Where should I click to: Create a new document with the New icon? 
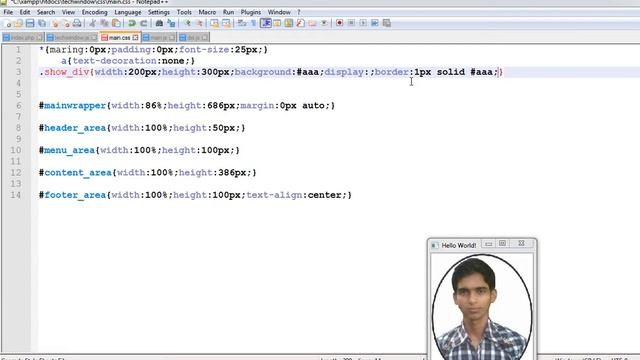tap(7, 23)
